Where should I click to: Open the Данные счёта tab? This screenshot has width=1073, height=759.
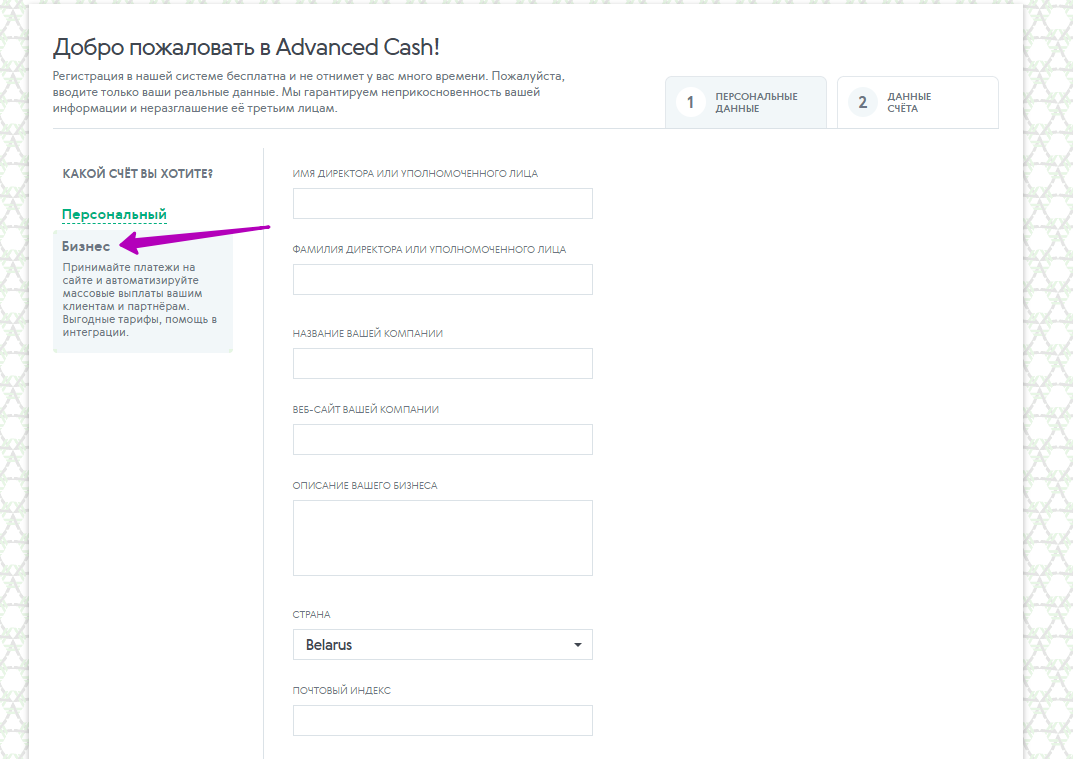(x=917, y=103)
